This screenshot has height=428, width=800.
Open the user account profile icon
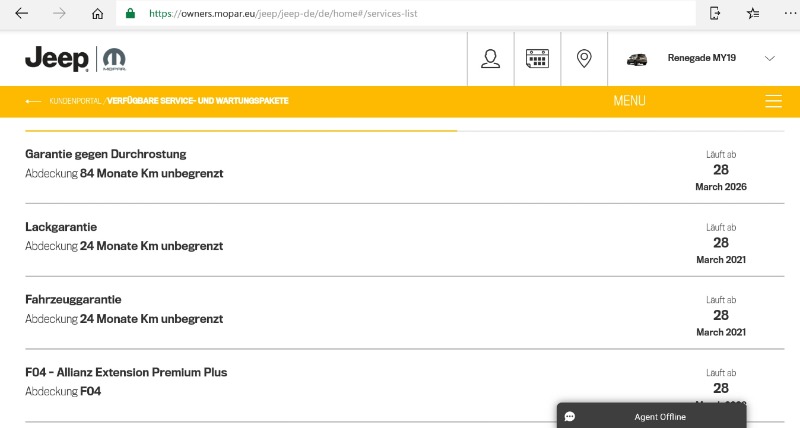[x=490, y=59]
